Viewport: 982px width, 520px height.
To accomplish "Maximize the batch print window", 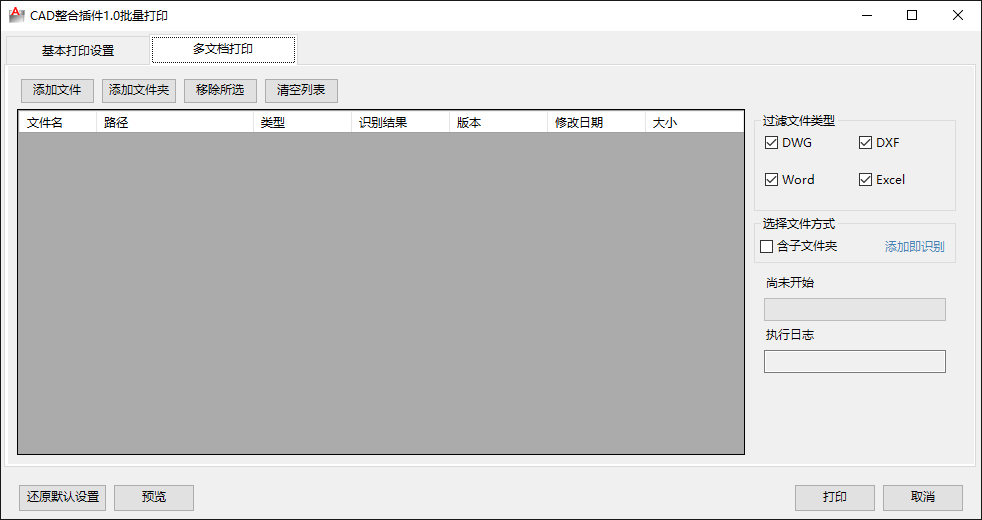I will point(912,16).
